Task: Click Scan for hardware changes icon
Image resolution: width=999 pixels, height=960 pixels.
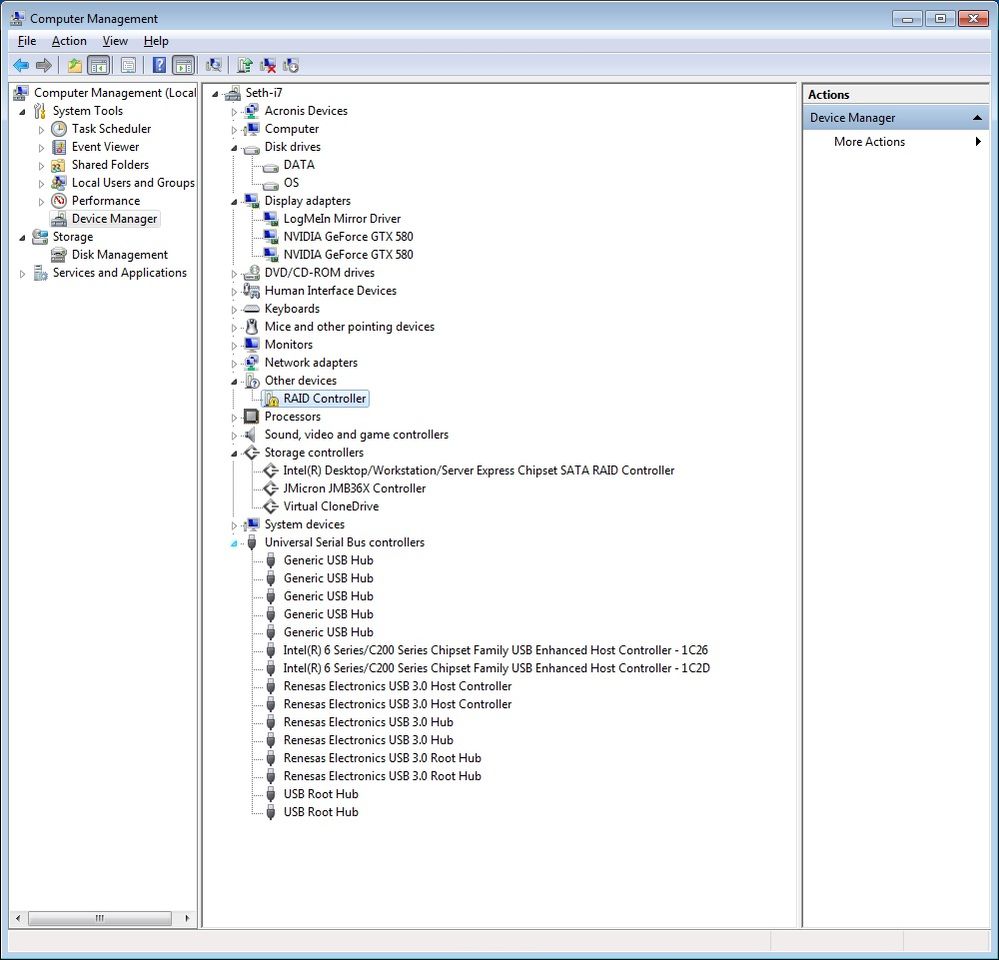Action: [214, 65]
